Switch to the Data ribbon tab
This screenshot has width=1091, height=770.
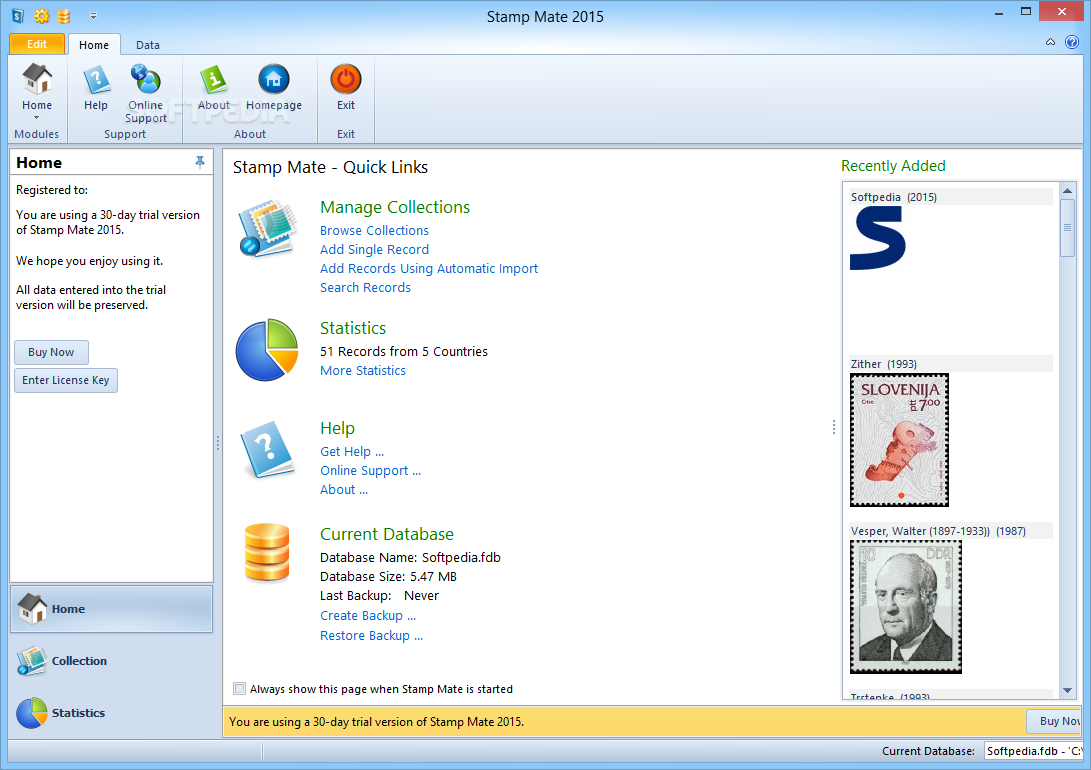148,45
